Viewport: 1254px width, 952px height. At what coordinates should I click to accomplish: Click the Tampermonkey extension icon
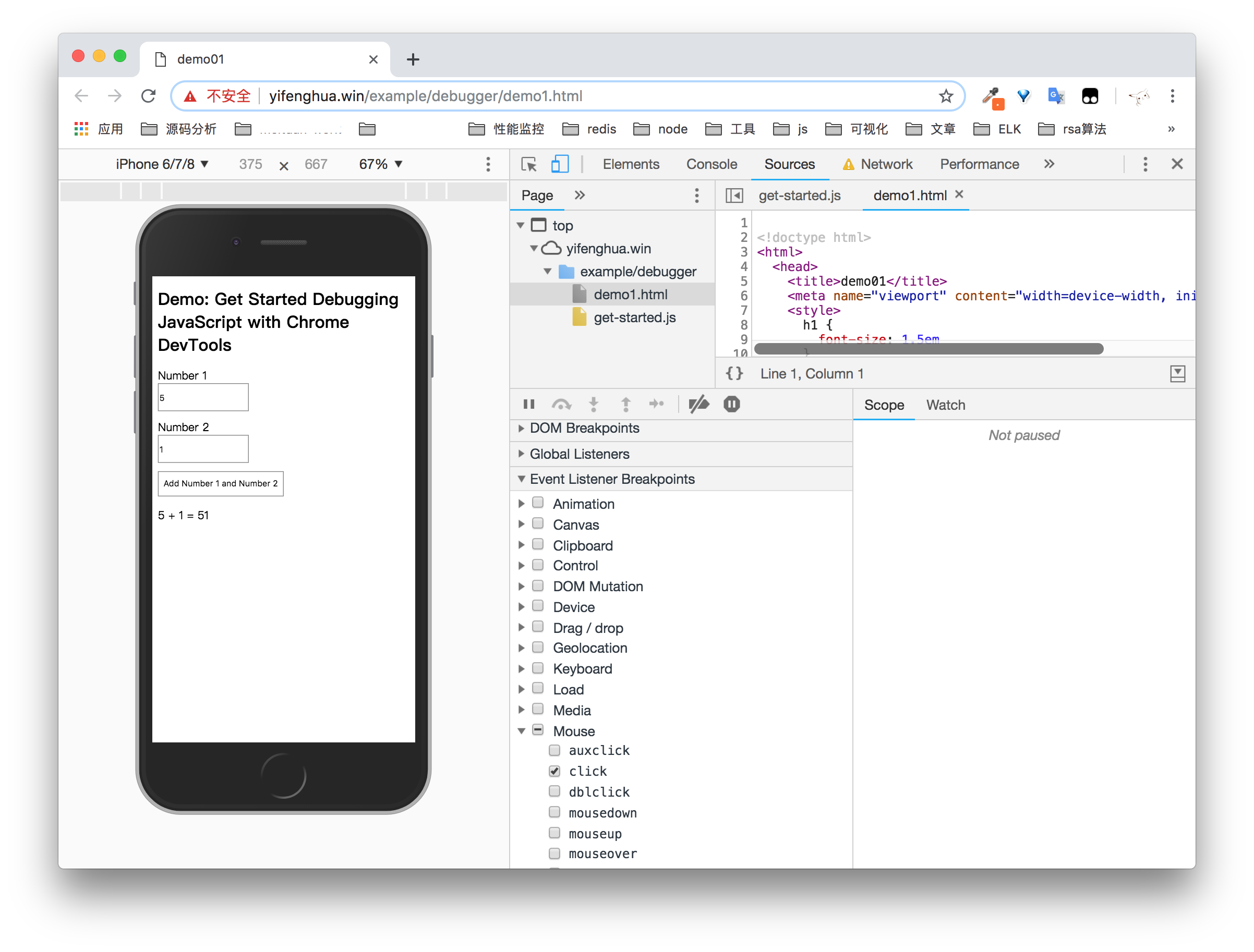(1090, 96)
